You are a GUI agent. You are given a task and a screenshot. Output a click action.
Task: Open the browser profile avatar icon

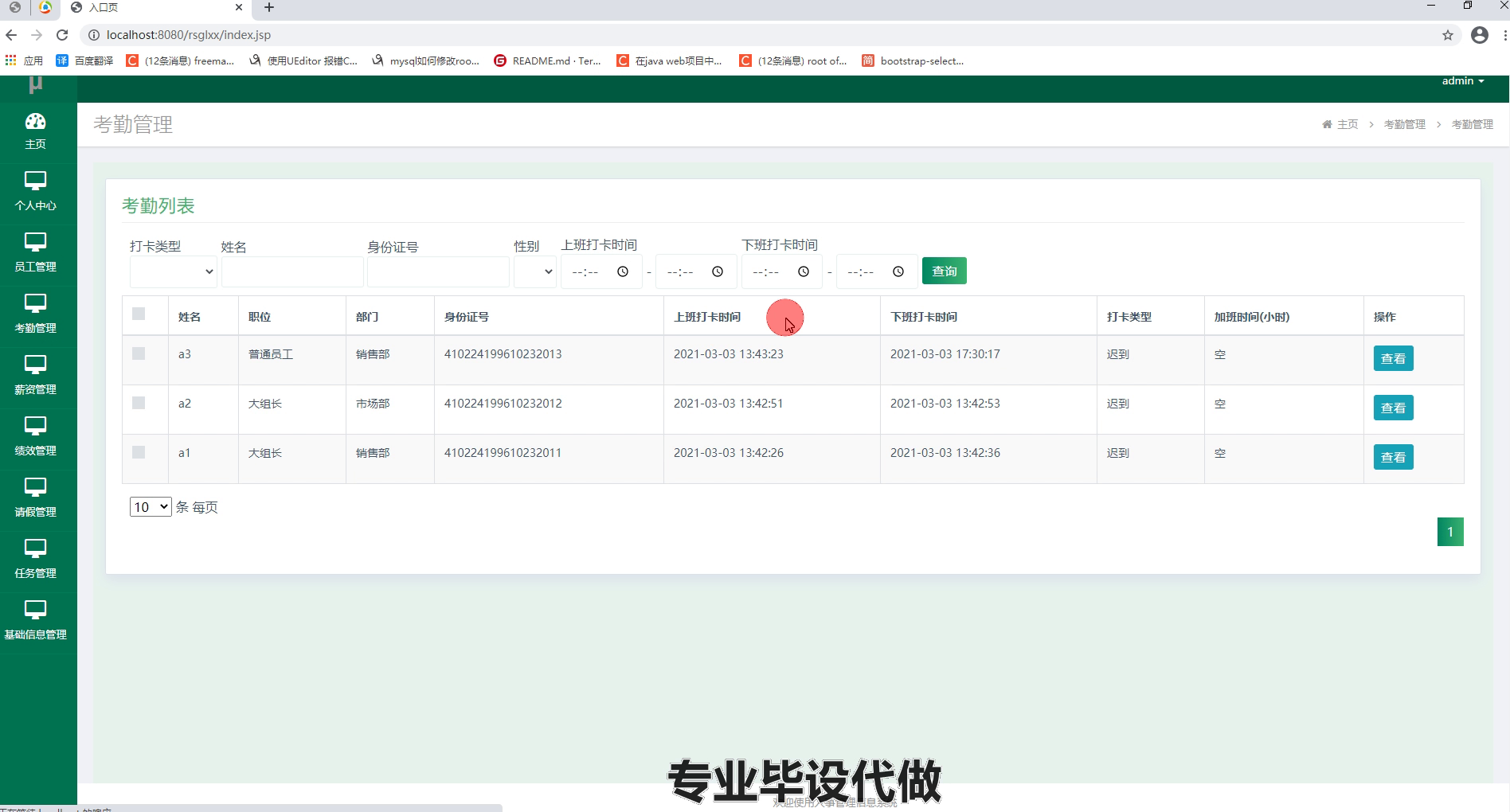pyautogui.click(x=1480, y=35)
